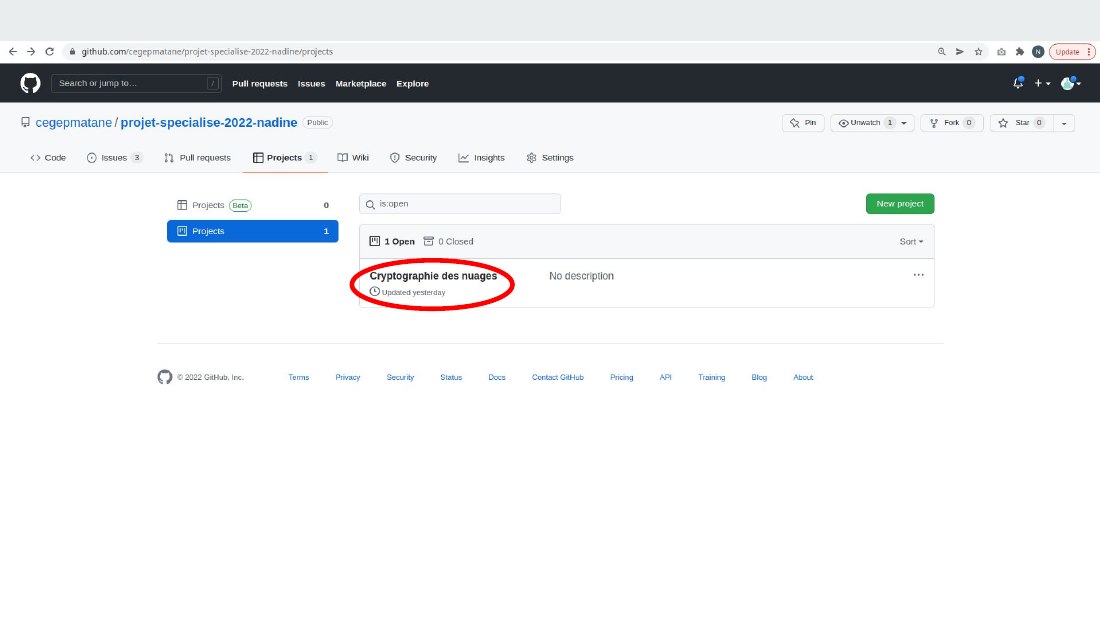Image resolution: width=1100 pixels, height=619 pixels.
Task: Select Projects Beta in sidebar
Action: coord(253,205)
